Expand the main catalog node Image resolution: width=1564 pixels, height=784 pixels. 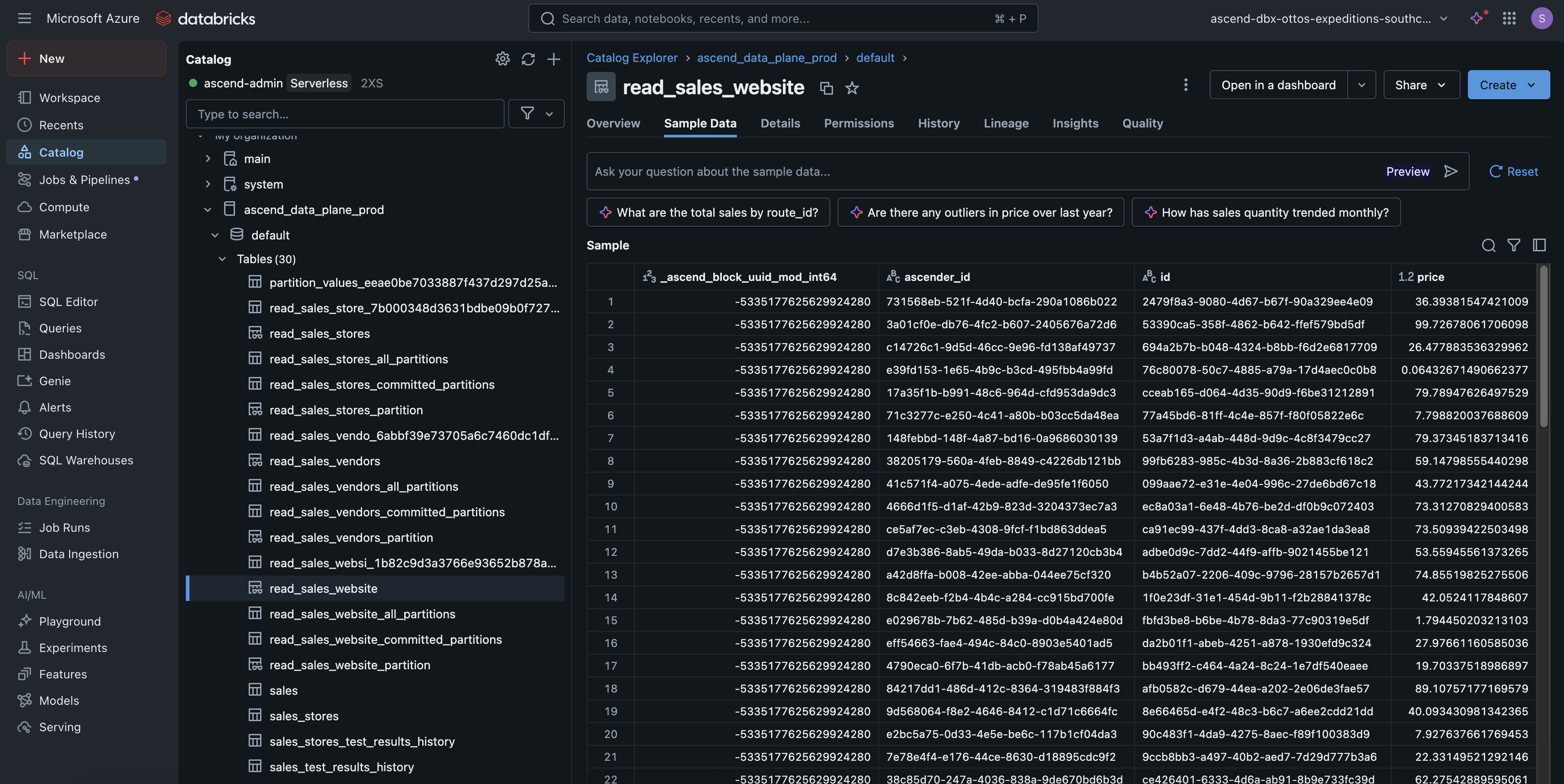tap(208, 159)
